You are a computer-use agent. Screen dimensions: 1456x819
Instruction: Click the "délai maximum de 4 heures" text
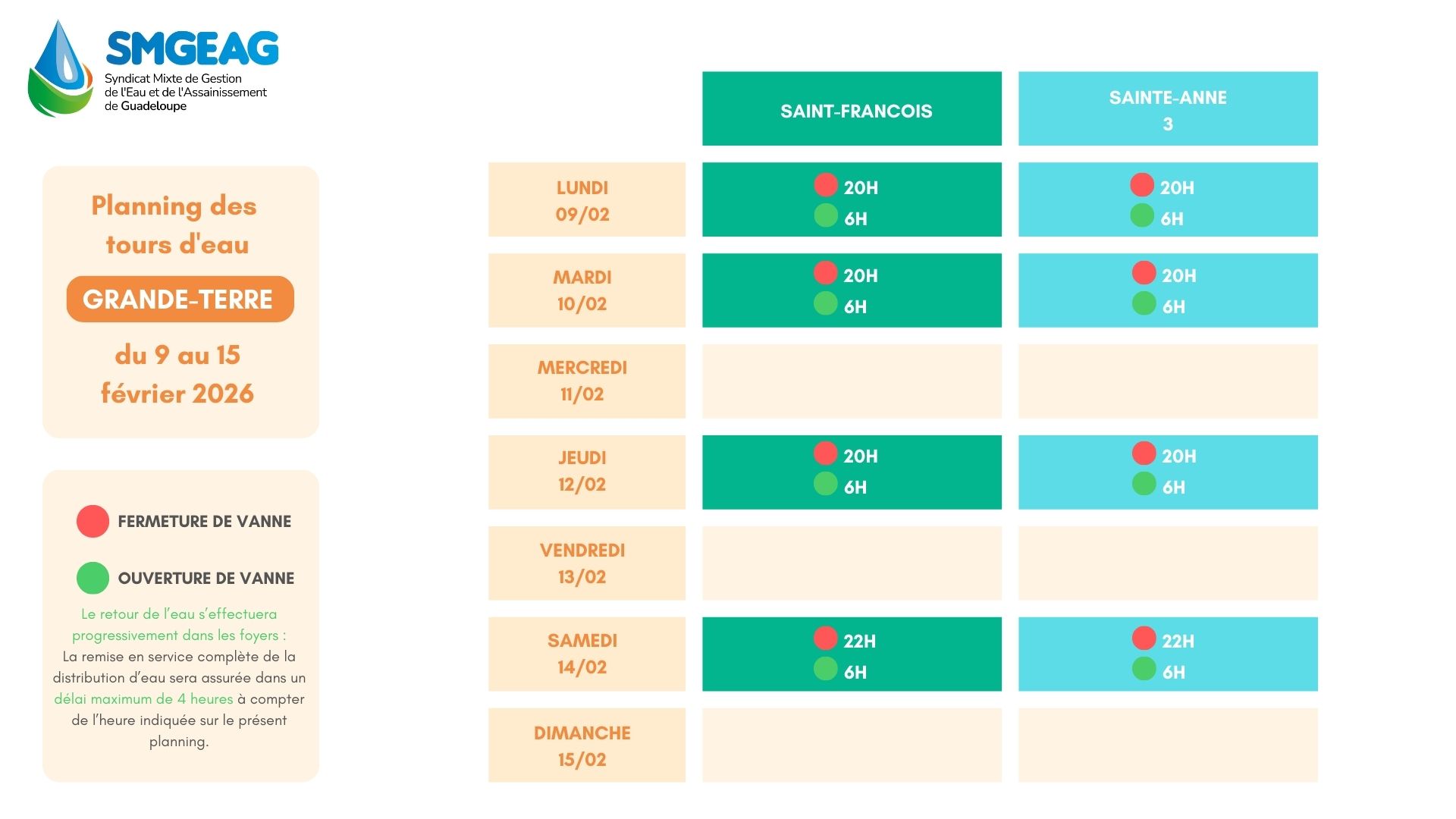tap(143, 699)
